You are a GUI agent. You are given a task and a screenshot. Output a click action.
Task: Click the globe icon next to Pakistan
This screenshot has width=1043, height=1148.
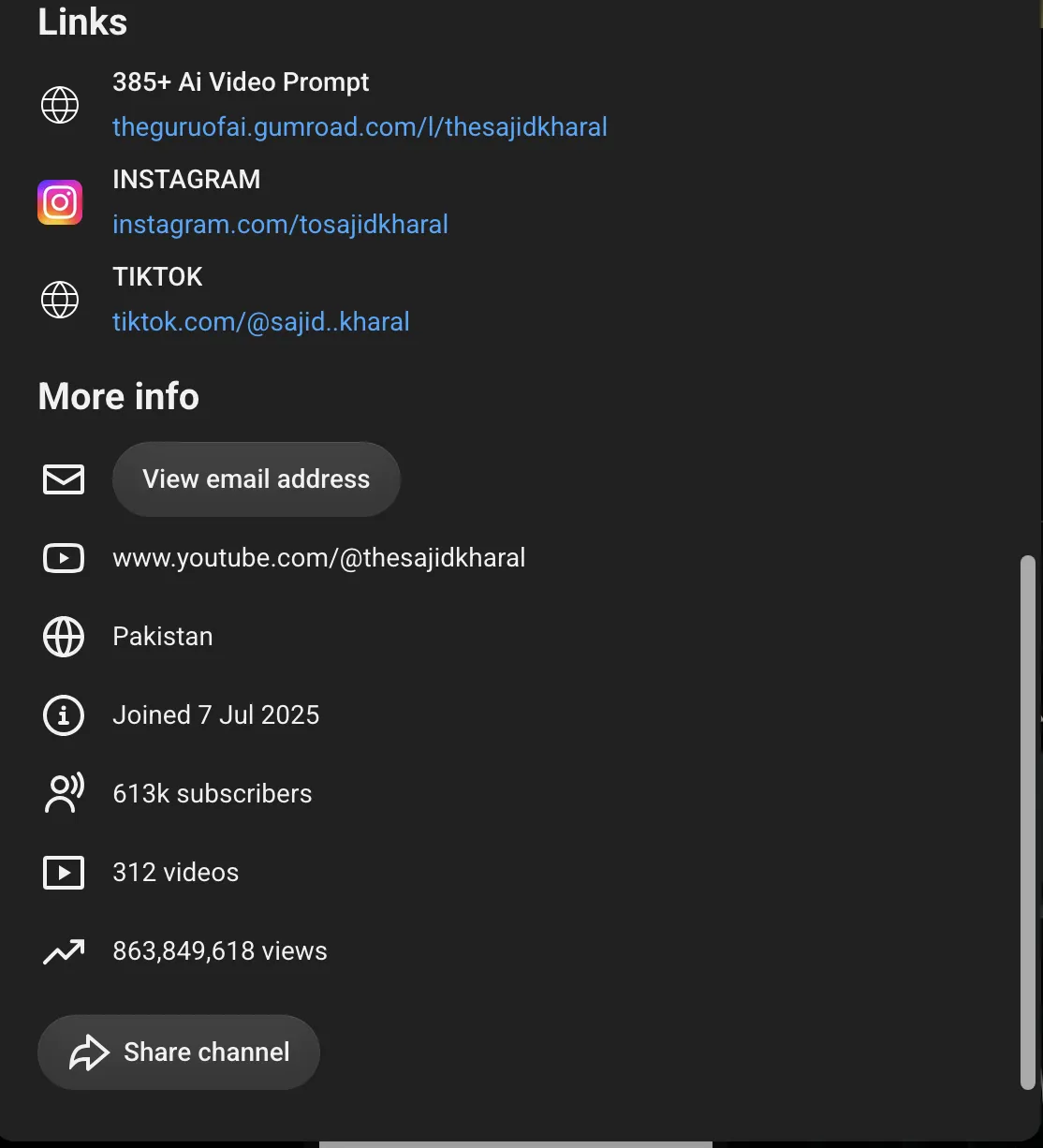pyautogui.click(x=64, y=637)
